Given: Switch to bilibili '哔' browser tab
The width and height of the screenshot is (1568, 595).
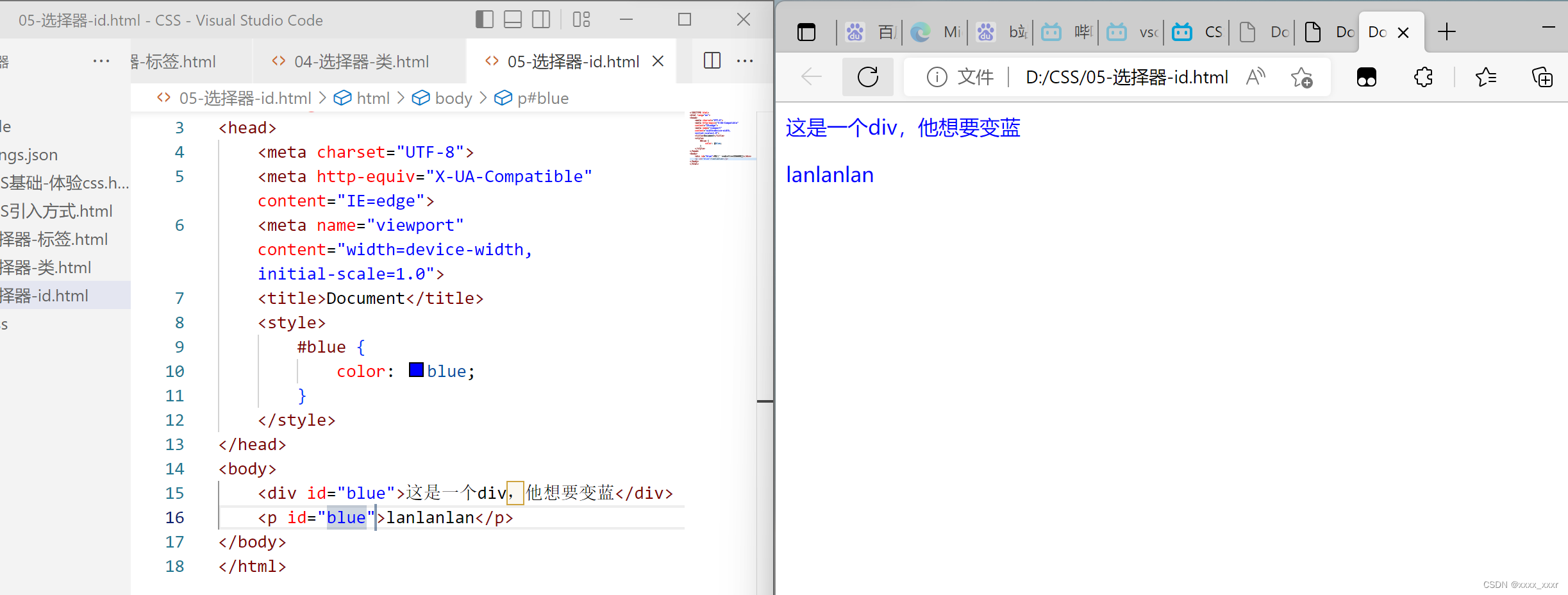Looking at the screenshot, I should click(x=1066, y=32).
